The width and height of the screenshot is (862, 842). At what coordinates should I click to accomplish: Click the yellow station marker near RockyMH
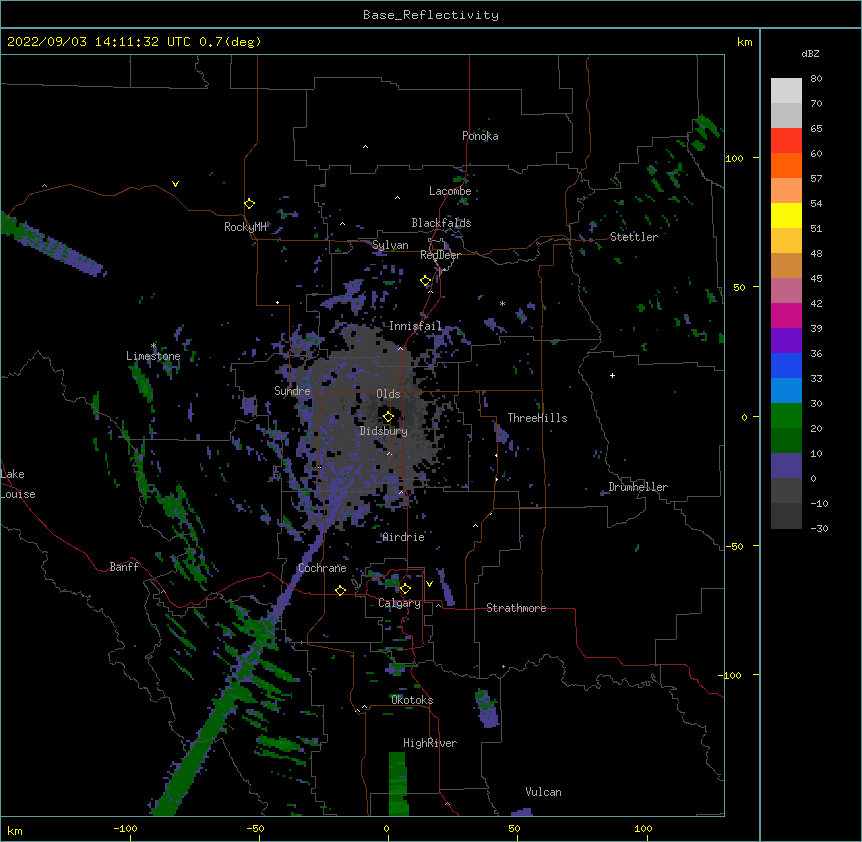[249, 204]
